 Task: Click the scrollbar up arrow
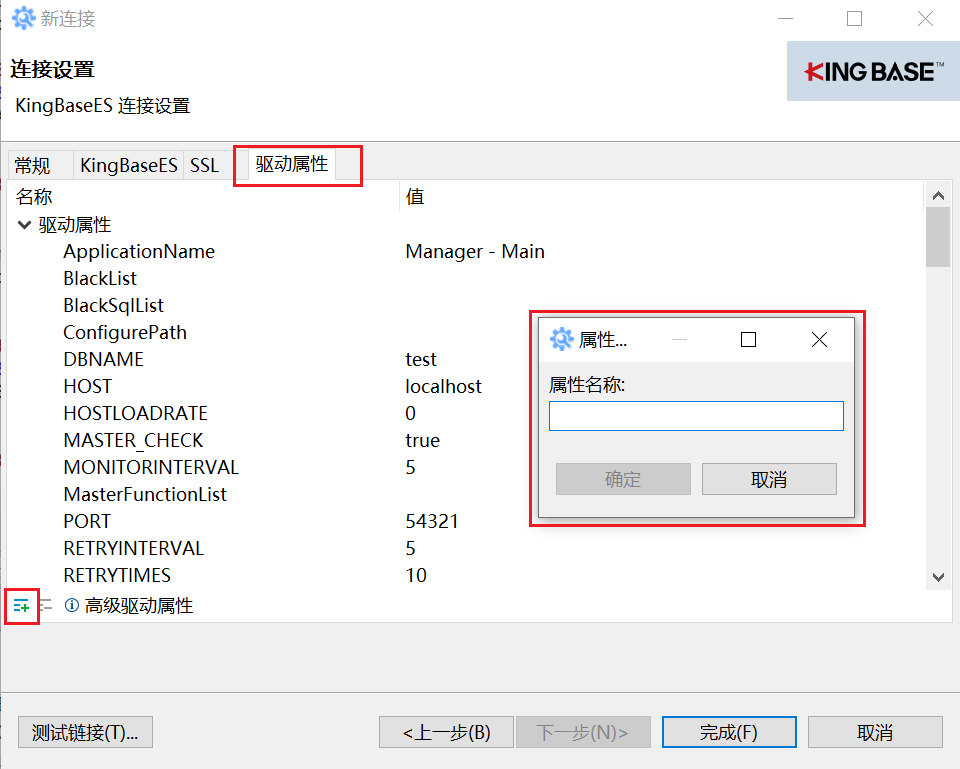pos(939,194)
